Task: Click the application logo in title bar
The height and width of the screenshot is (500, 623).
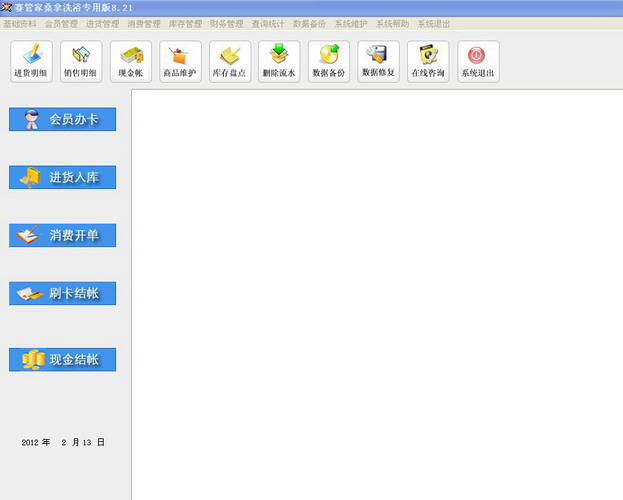Action: coord(6,7)
